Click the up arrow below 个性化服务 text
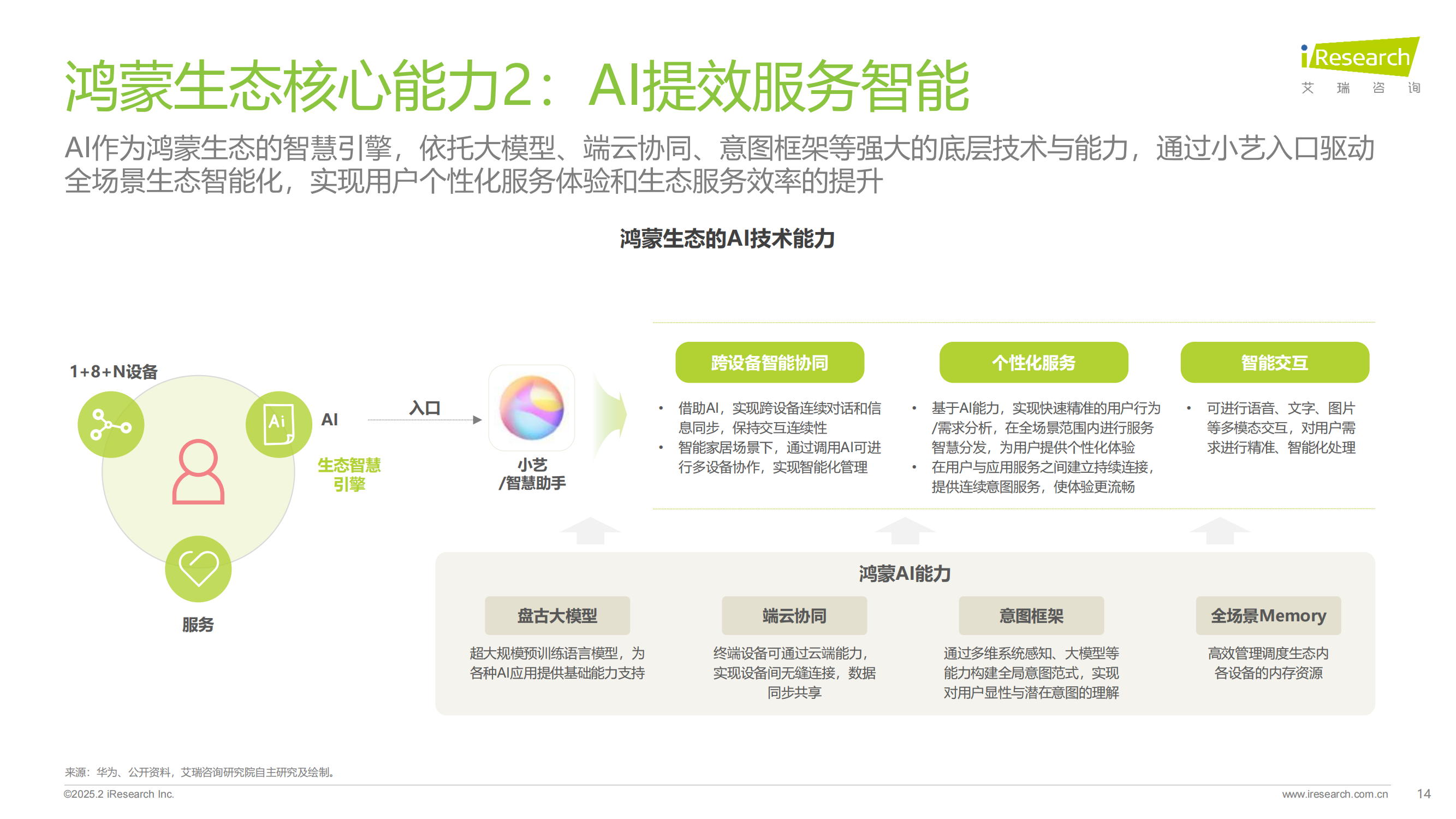1456x819 pixels. [x=906, y=531]
